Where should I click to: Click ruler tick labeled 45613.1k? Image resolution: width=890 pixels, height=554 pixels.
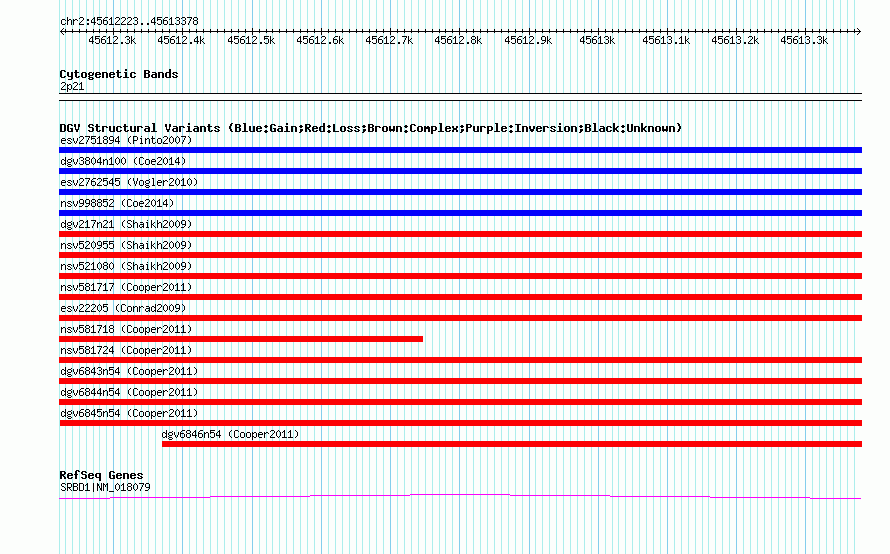(666, 40)
